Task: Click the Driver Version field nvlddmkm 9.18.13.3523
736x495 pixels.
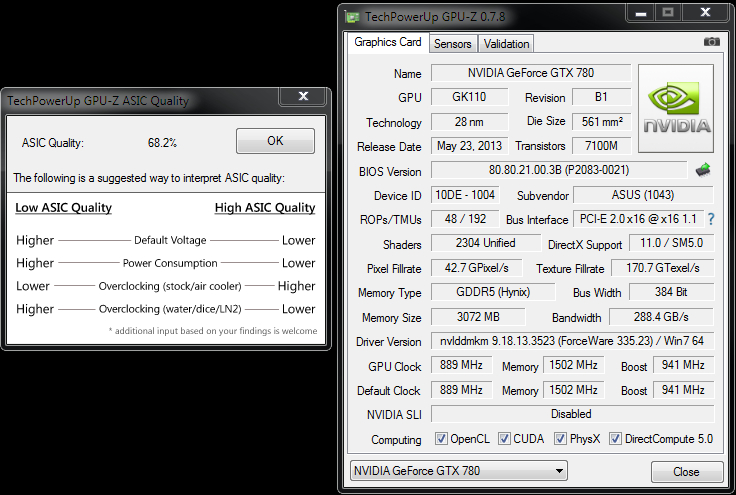Action: [572, 341]
